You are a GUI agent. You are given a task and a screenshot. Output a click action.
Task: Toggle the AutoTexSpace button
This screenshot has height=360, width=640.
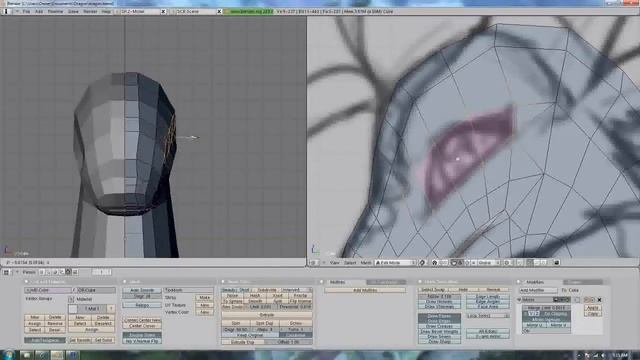click(45, 340)
